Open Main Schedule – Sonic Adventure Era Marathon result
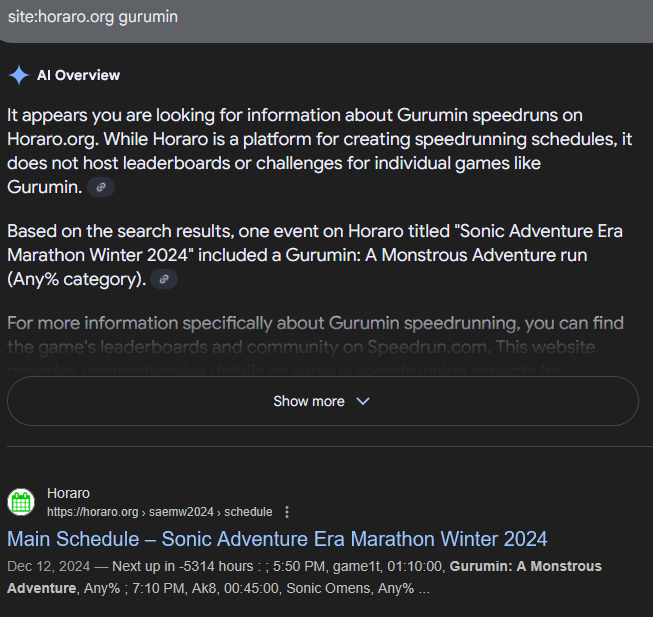Viewport: 653px width, 617px height. [277, 539]
